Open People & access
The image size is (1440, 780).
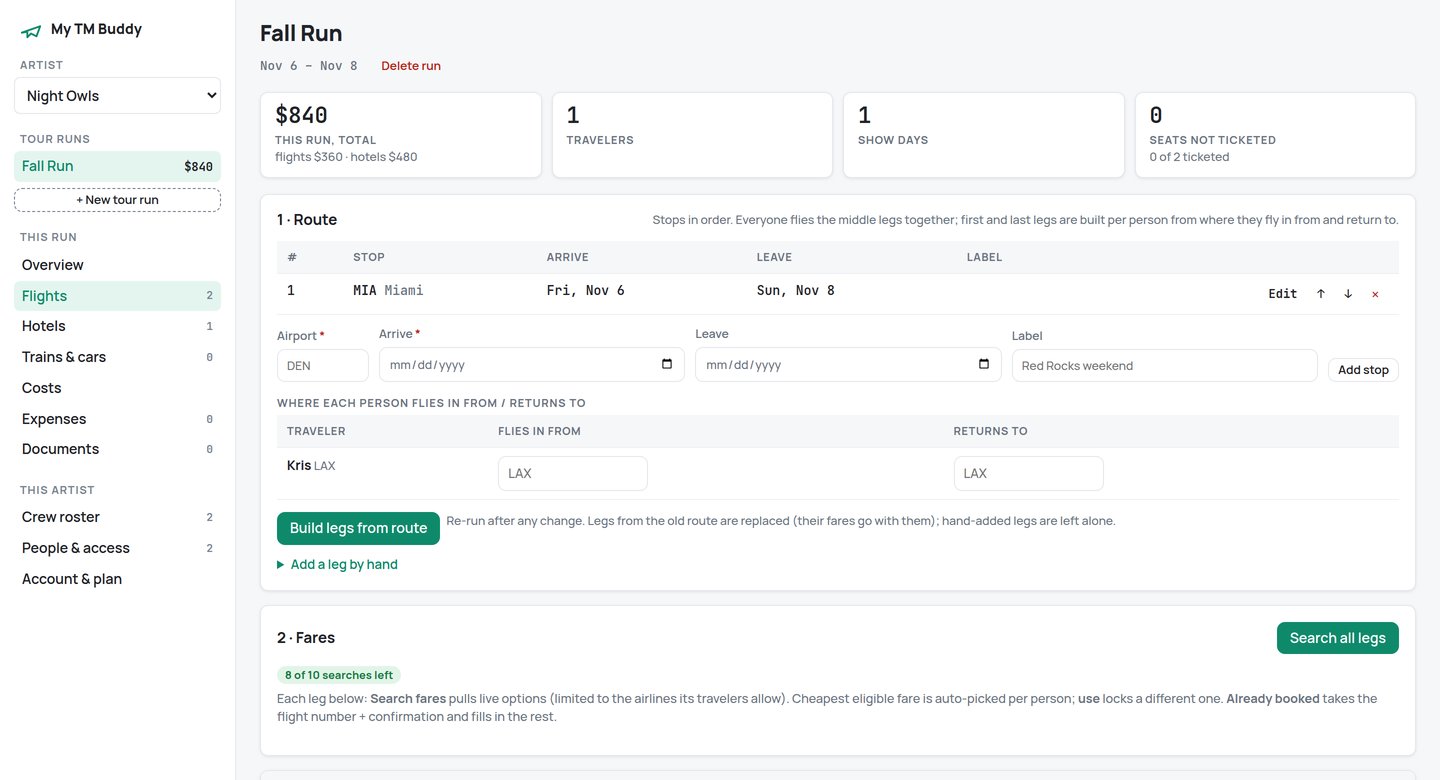point(117,548)
